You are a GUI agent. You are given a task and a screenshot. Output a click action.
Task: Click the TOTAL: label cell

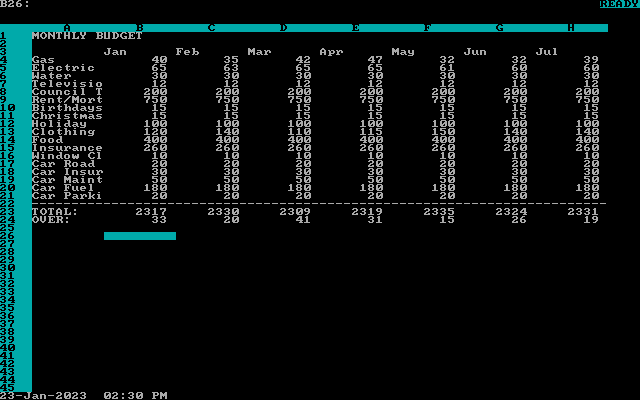[x=55, y=212]
